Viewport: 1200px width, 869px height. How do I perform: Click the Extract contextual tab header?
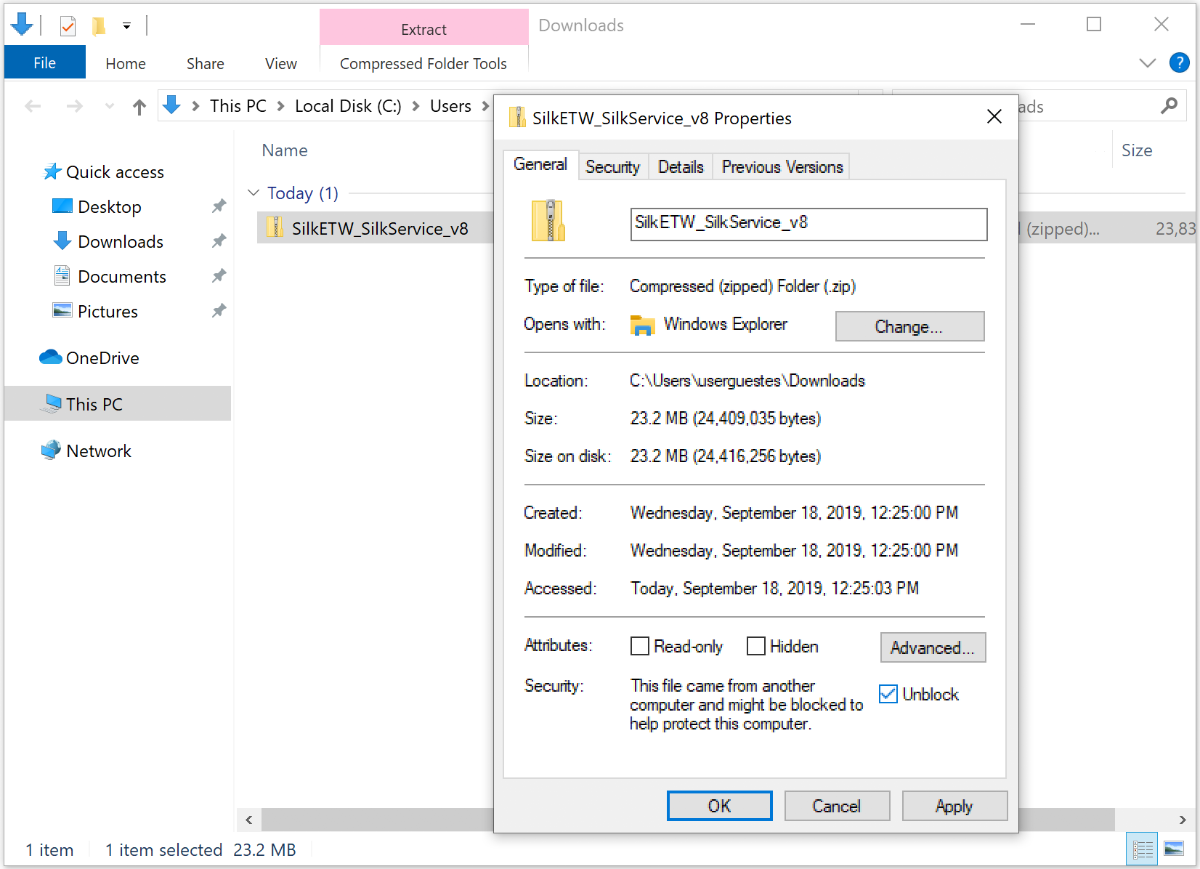coord(424,29)
